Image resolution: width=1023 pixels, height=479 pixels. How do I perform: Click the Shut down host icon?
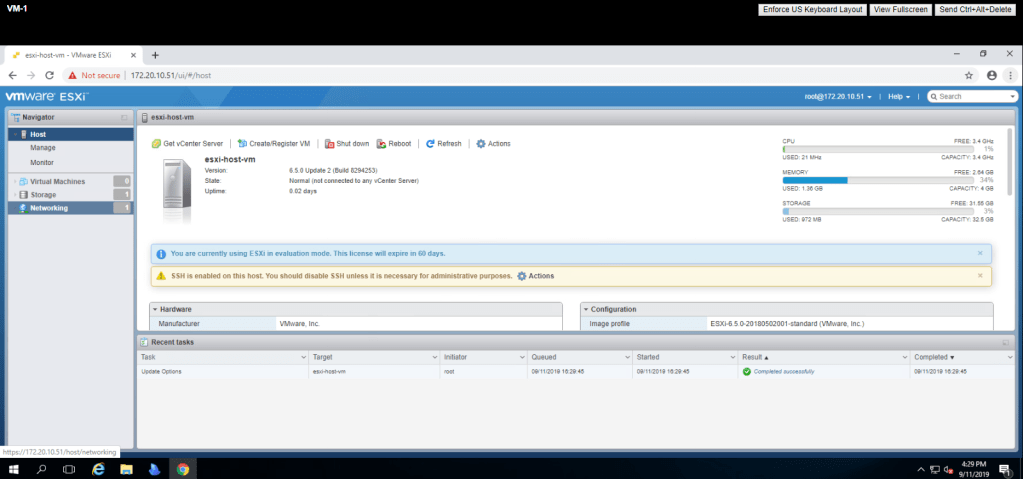coord(329,144)
